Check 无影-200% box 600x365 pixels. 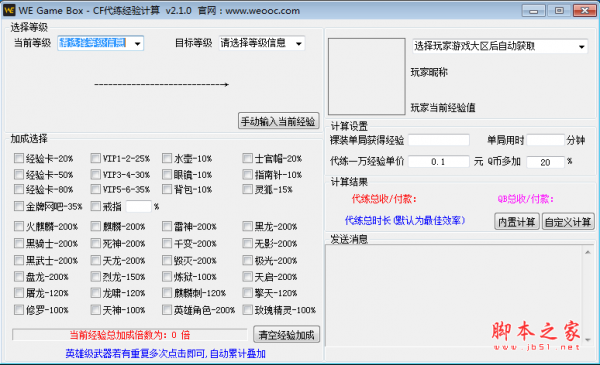(x=248, y=243)
